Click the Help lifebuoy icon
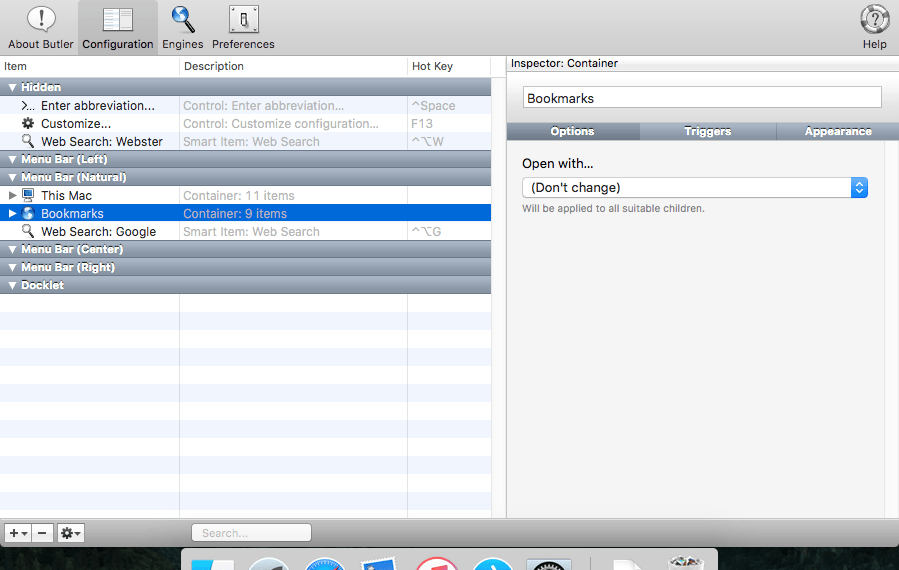 tap(874, 20)
